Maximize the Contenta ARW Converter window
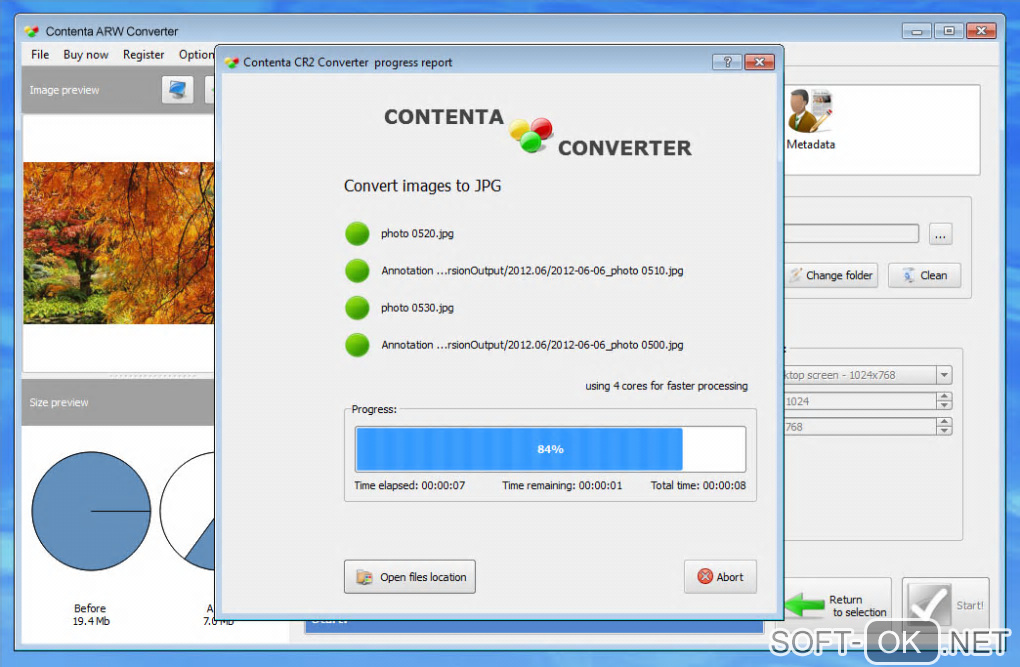This screenshot has width=1020, height=667. [x=948, y=31]
